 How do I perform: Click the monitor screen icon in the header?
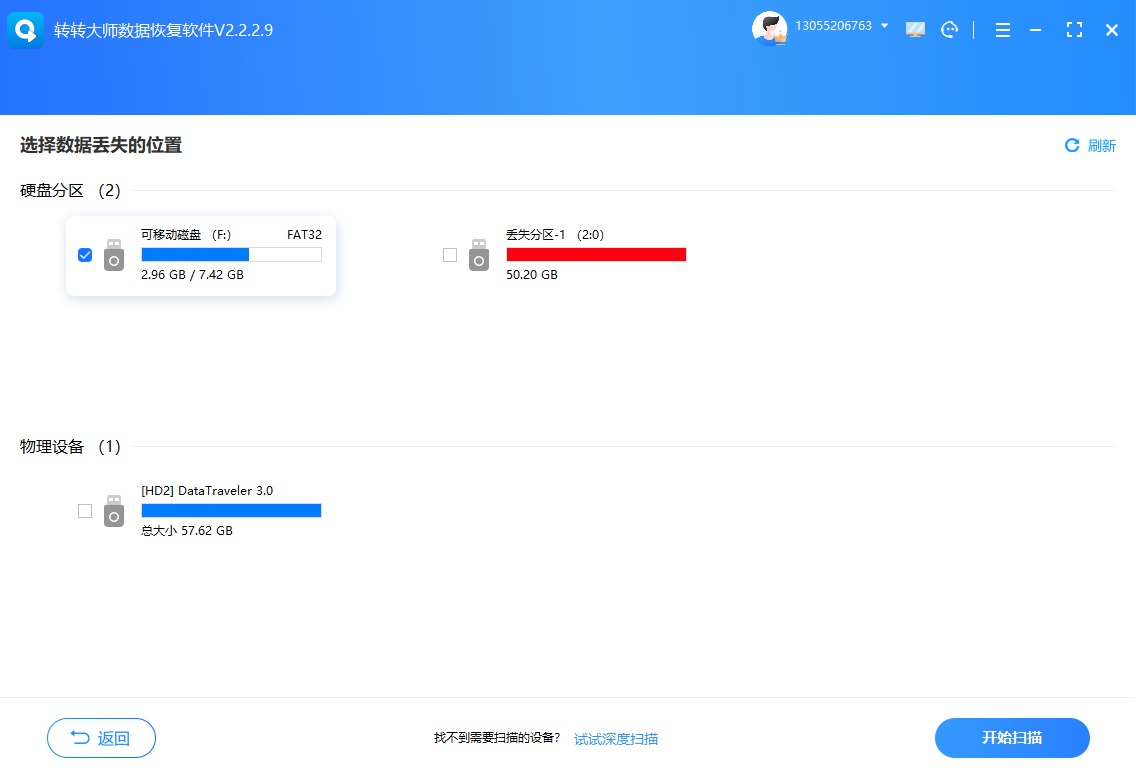point(915,30)
